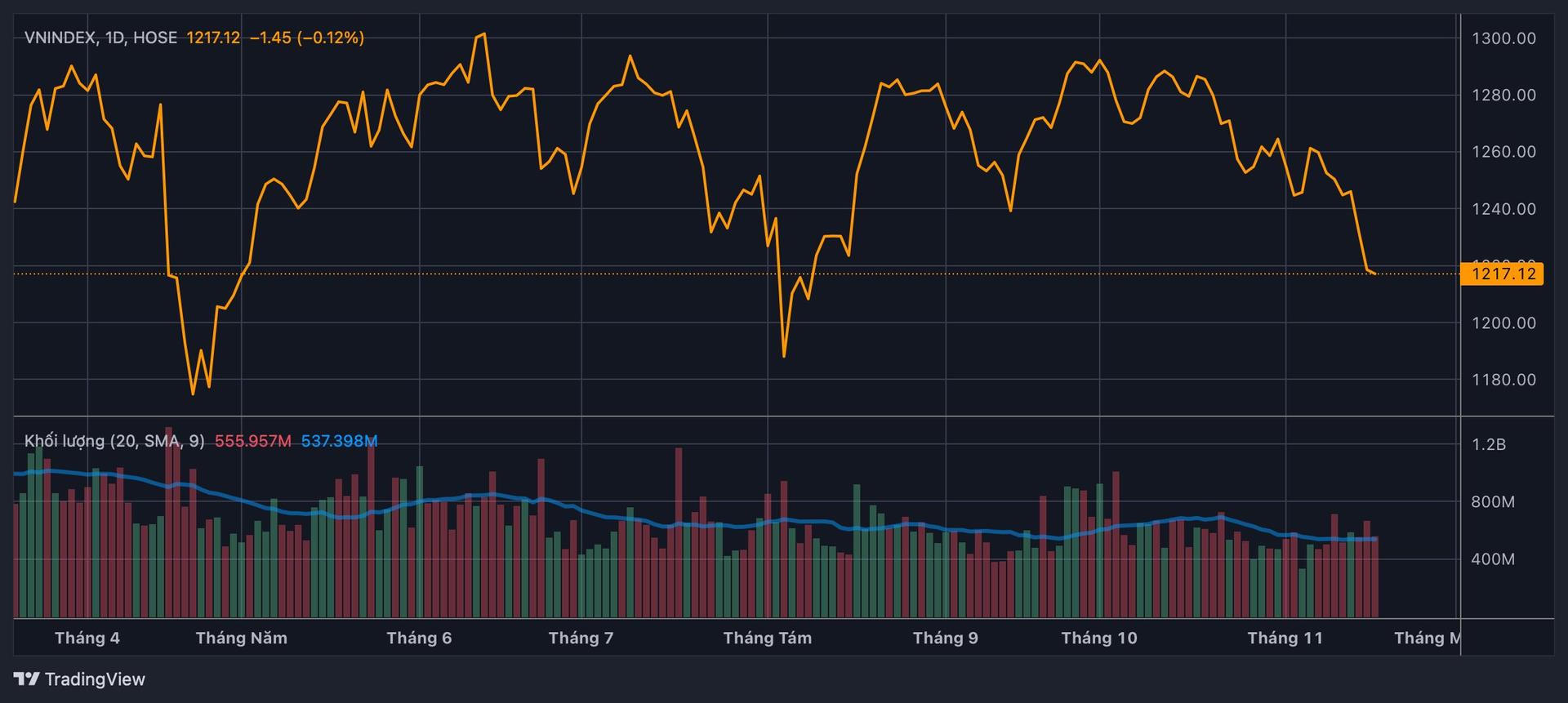Click the Tháng 11 time axis label

click(1285, 638)
